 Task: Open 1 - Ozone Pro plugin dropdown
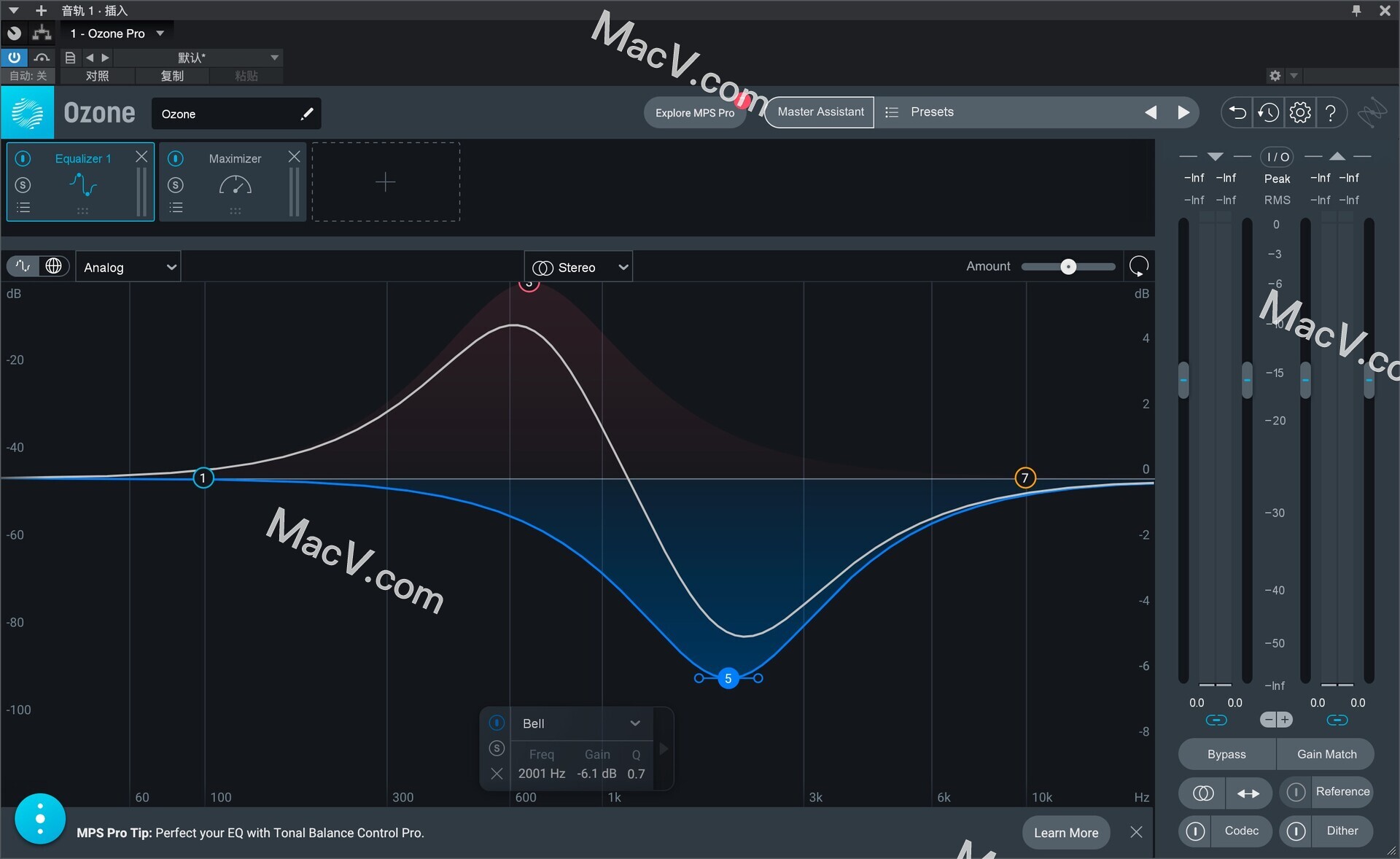117,34
